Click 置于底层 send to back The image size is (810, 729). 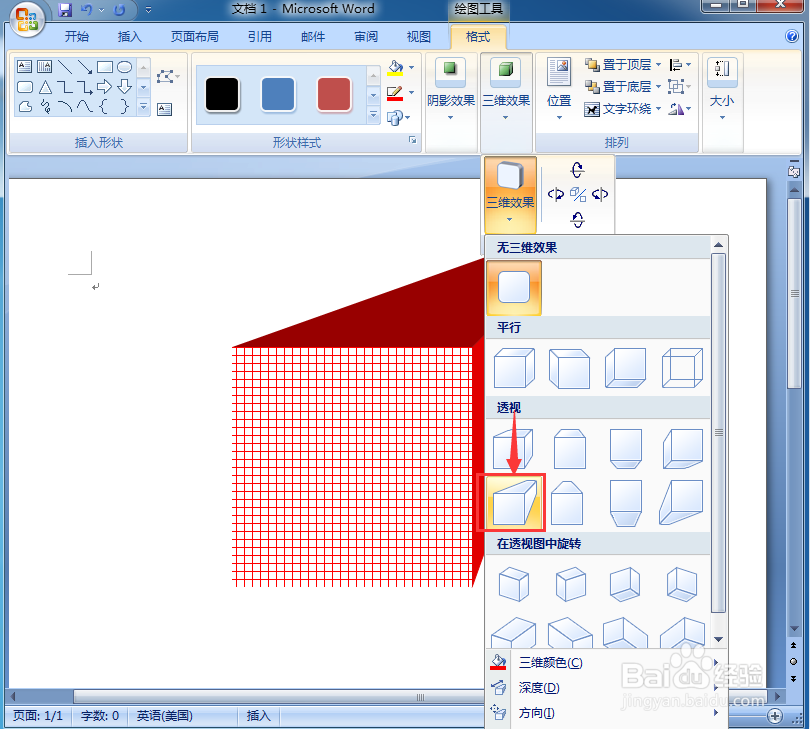622,86
